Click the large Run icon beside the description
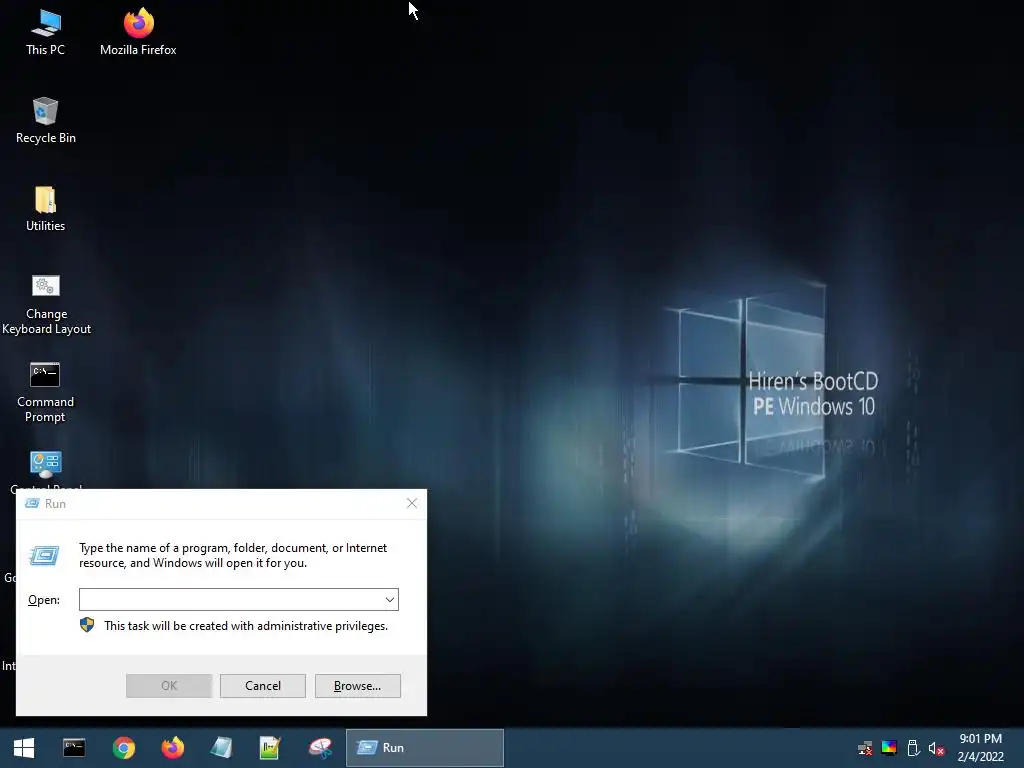This screenshot has height=768, width=1024. [x=44, y=555]
